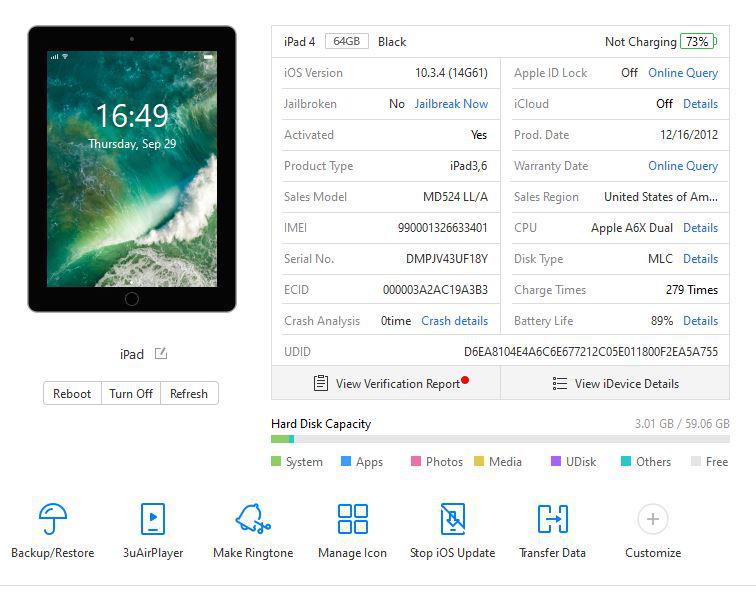Refresh the device information
The width and height of the screenshot is (756, 592).
click(189, 393)
